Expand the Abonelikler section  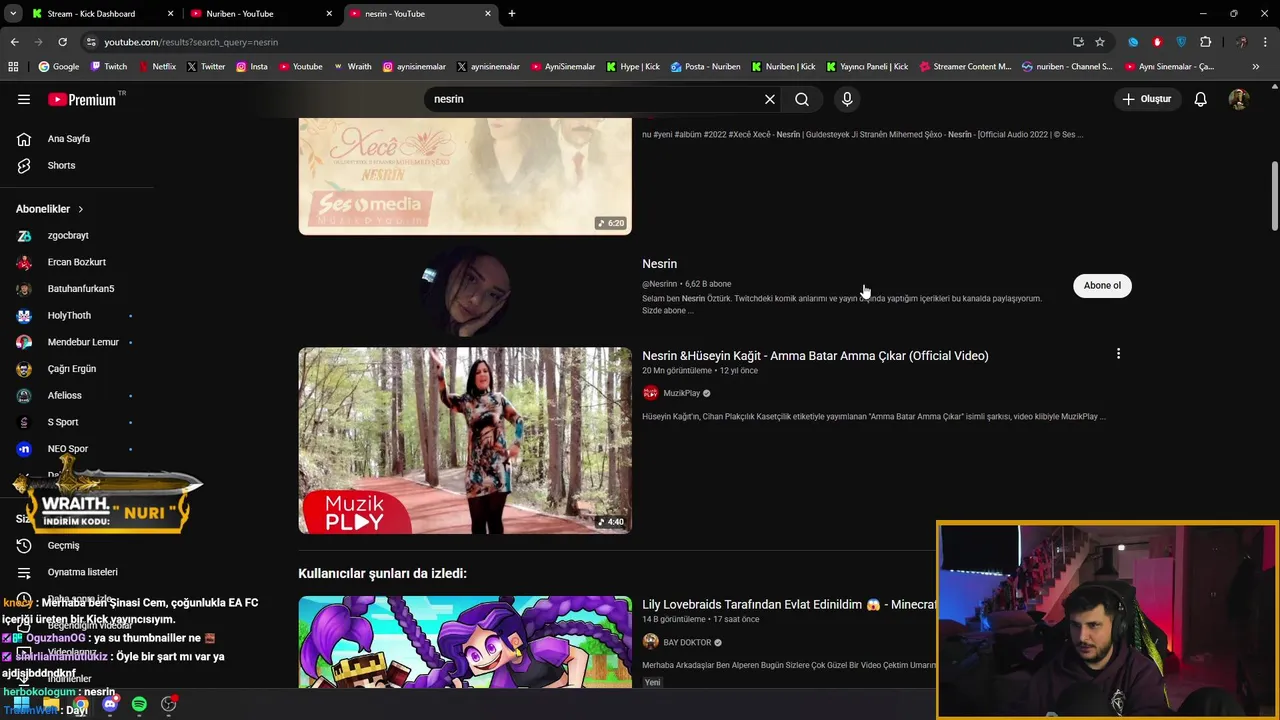pyautogui.click(x=50, y=209)
